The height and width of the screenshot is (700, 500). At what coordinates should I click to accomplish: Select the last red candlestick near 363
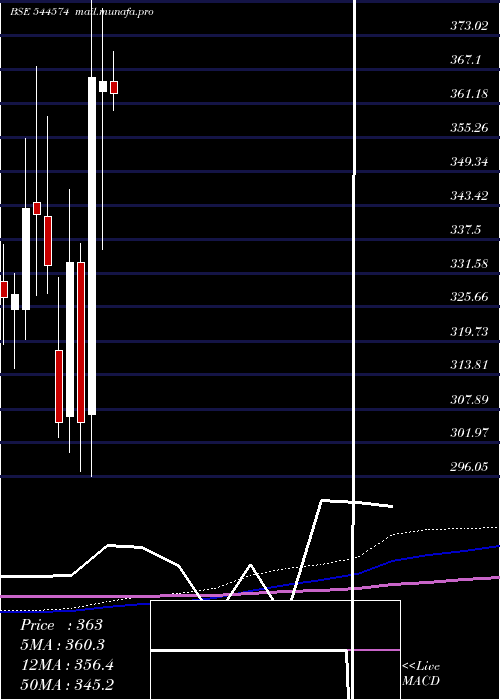pyautogui.click(x=114, y=88)
